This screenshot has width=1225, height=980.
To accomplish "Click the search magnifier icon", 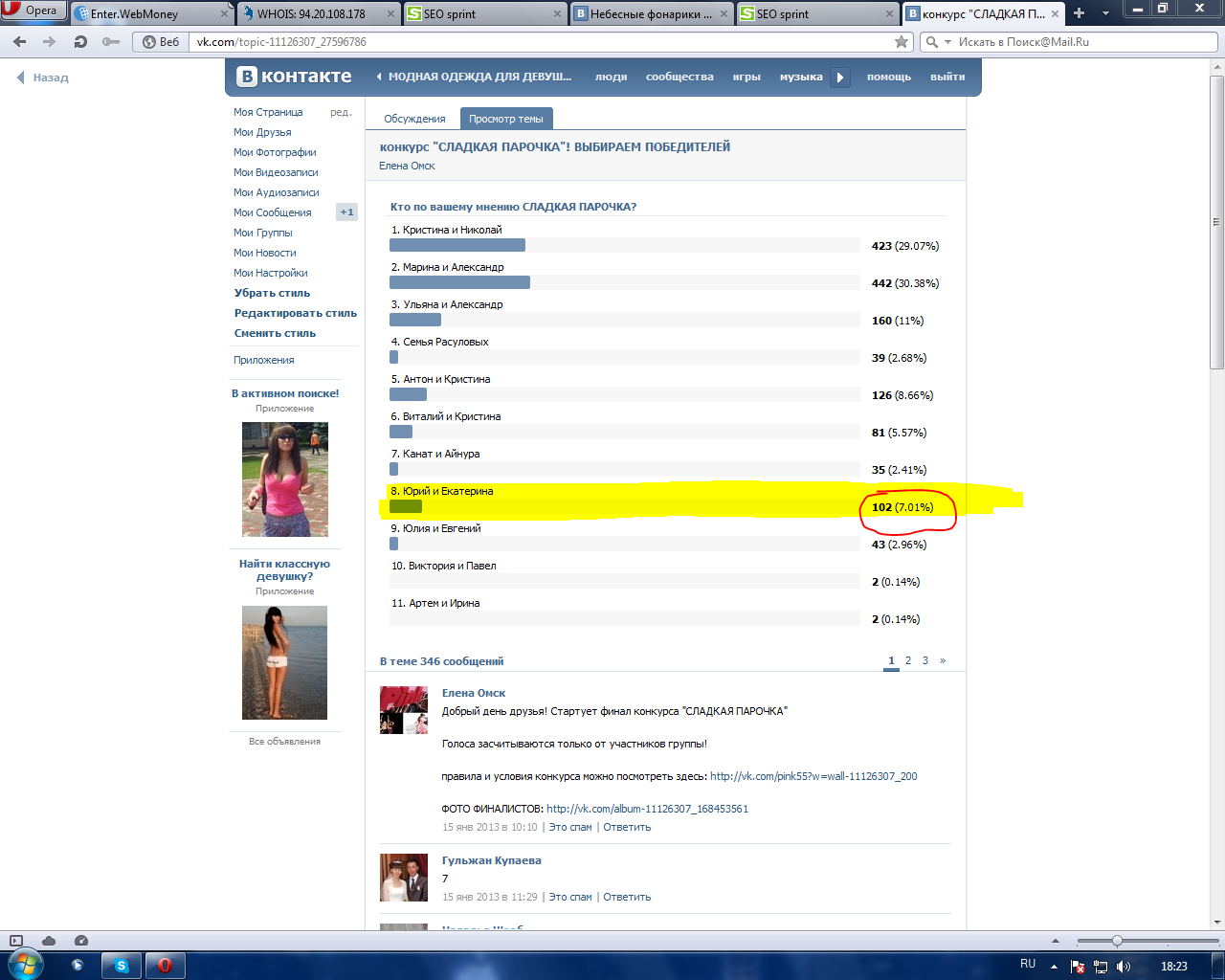I will point(932,42).
